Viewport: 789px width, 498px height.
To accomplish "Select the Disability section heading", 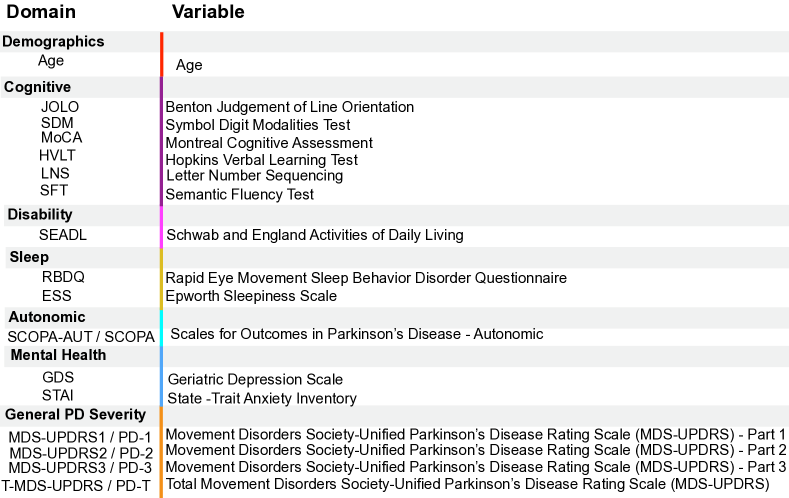I will 40,214.
